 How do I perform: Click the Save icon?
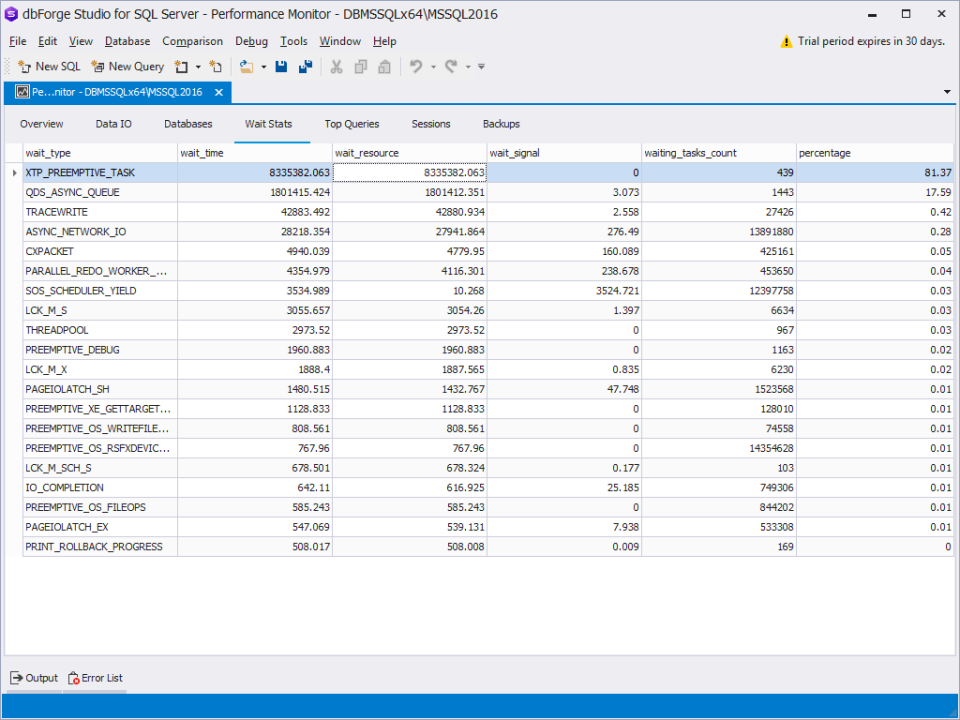point(281,67)
